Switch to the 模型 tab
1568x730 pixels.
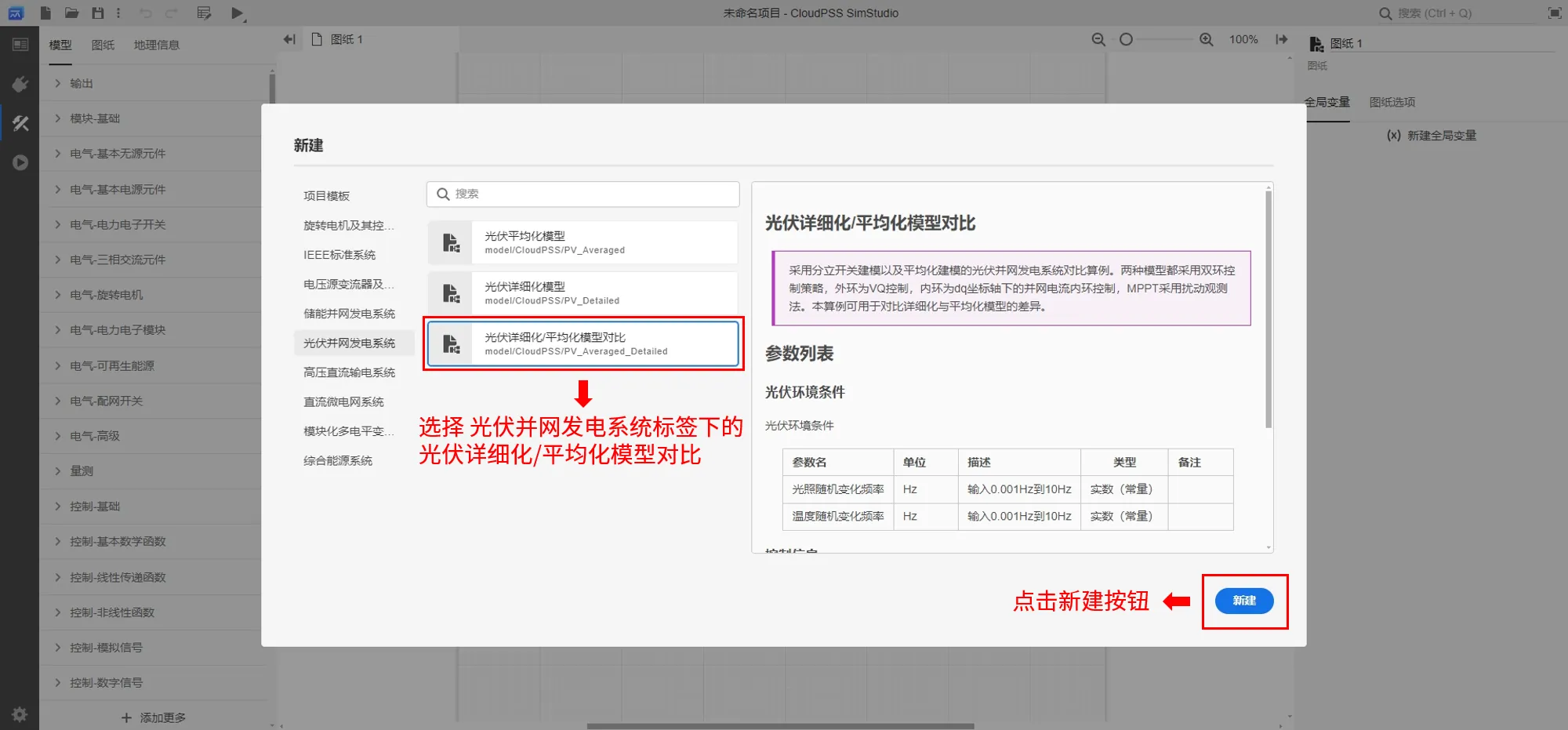point(60,45)
